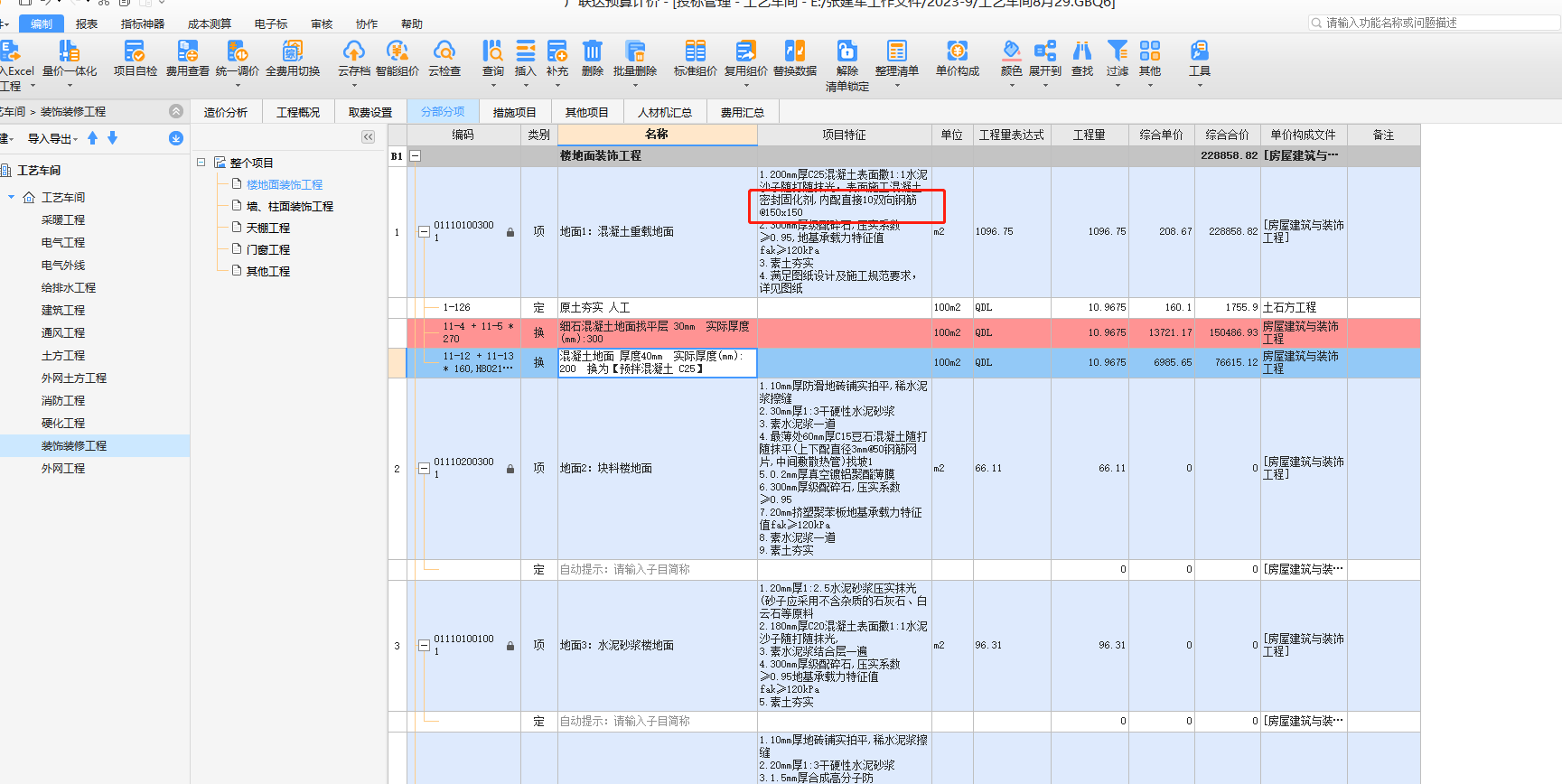Switch to the 措施项目 tab
Image resolution: width=1562 pixels, height=784 pixels.
click(515, 112)
